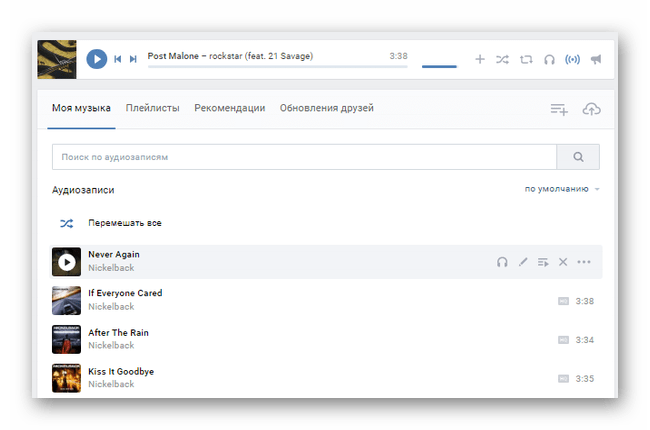Switch to the Плейлисты tab
Viewport: 650px width, 430px height.
tap(153, 108)
